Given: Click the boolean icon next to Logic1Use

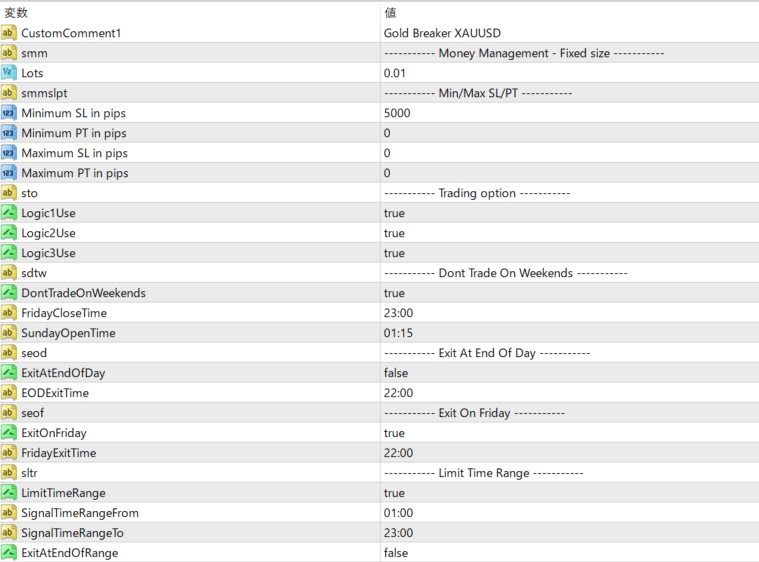Looking at the screenshot, I should click(9, 213).
